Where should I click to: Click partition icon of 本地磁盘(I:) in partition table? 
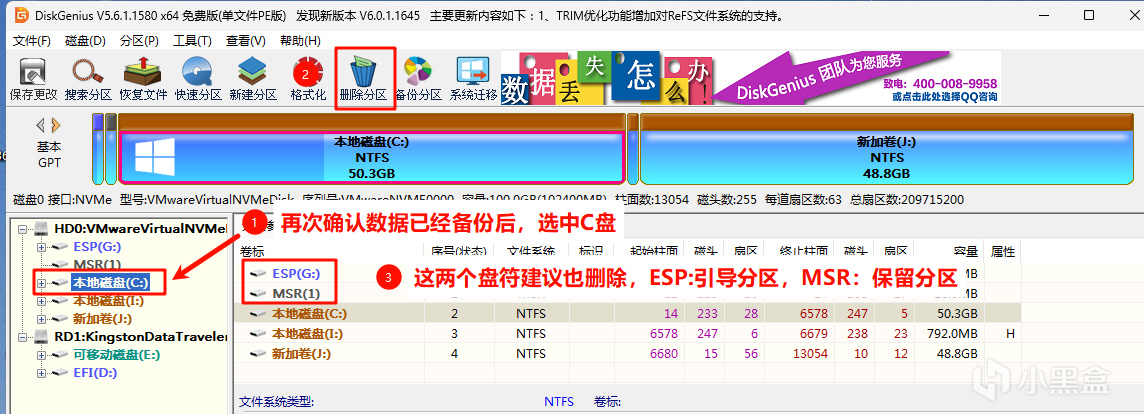click(x=257, y=334)
